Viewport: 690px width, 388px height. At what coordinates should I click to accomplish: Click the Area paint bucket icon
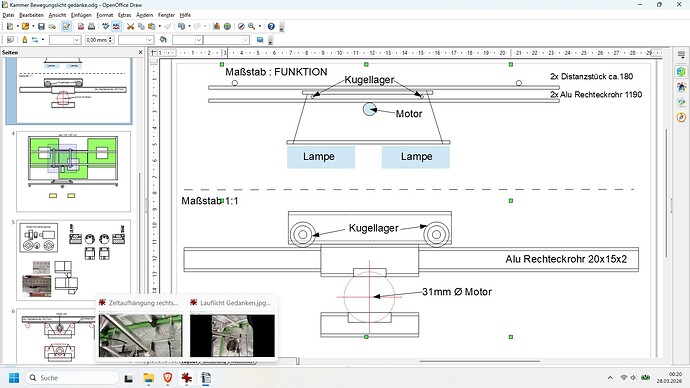click(x=163, y=40)
